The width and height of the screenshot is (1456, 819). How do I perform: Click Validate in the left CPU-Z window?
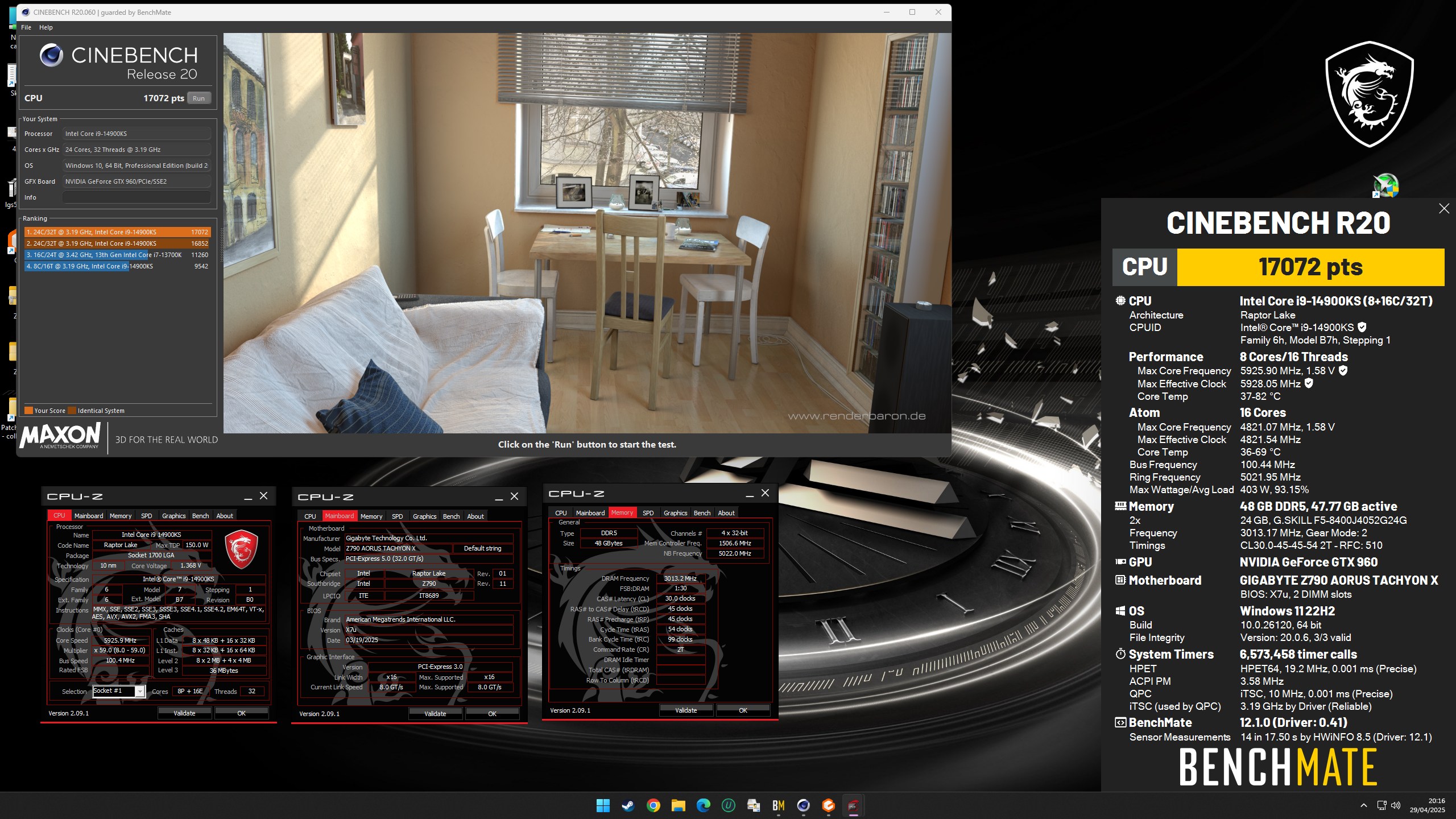click(184, 713)
